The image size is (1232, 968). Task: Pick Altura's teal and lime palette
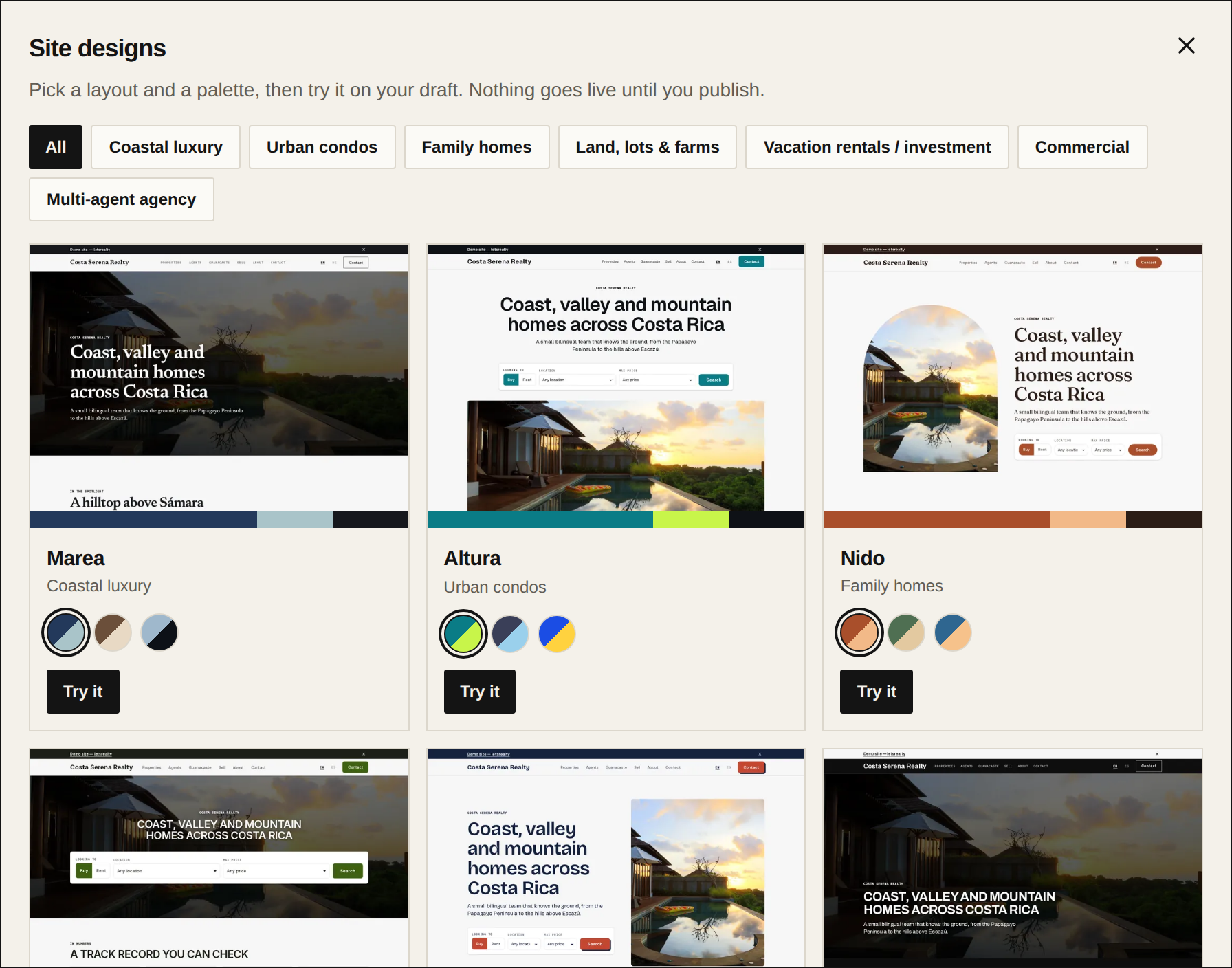tap(463, 634)
